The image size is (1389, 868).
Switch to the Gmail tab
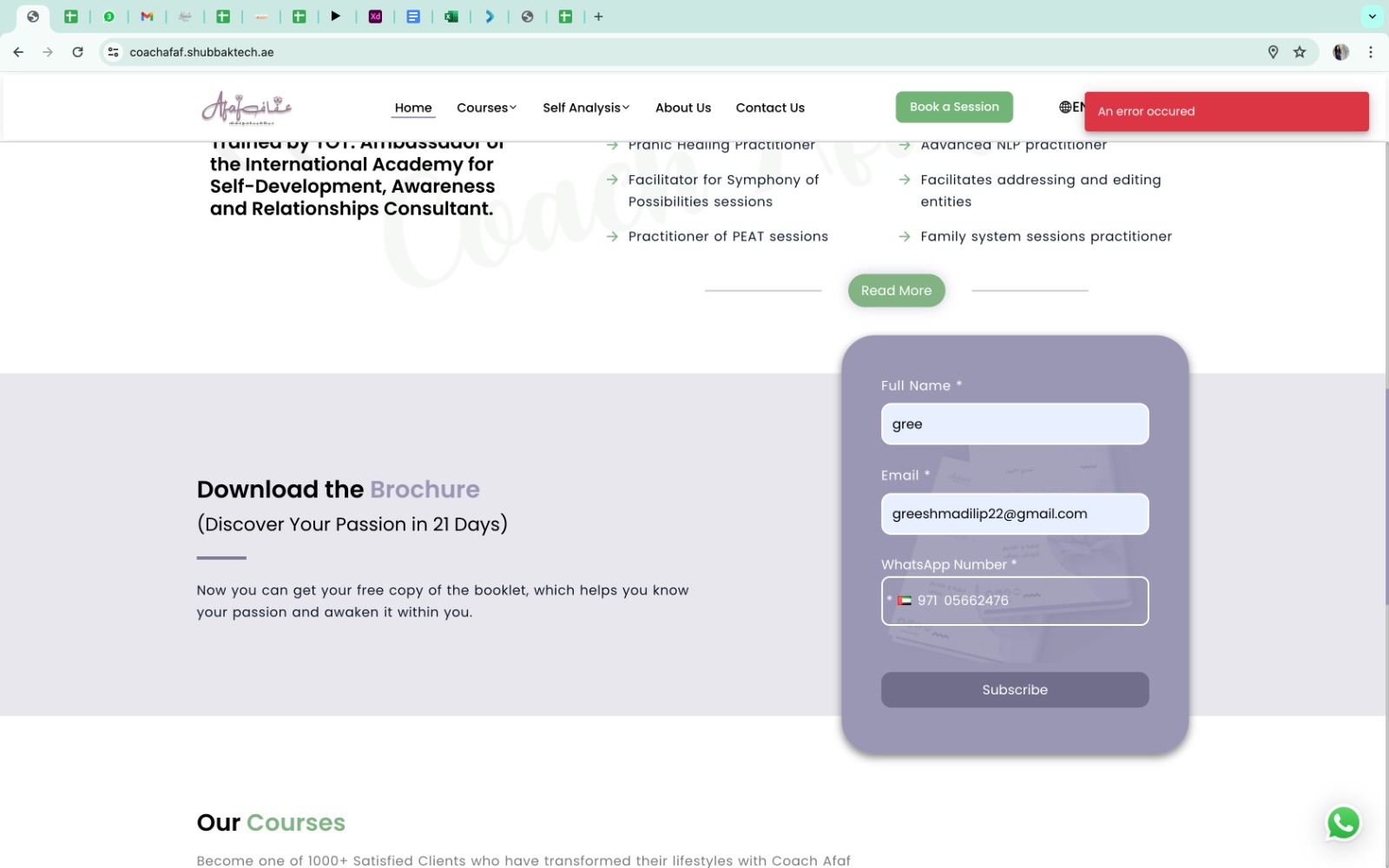[147, 16]
